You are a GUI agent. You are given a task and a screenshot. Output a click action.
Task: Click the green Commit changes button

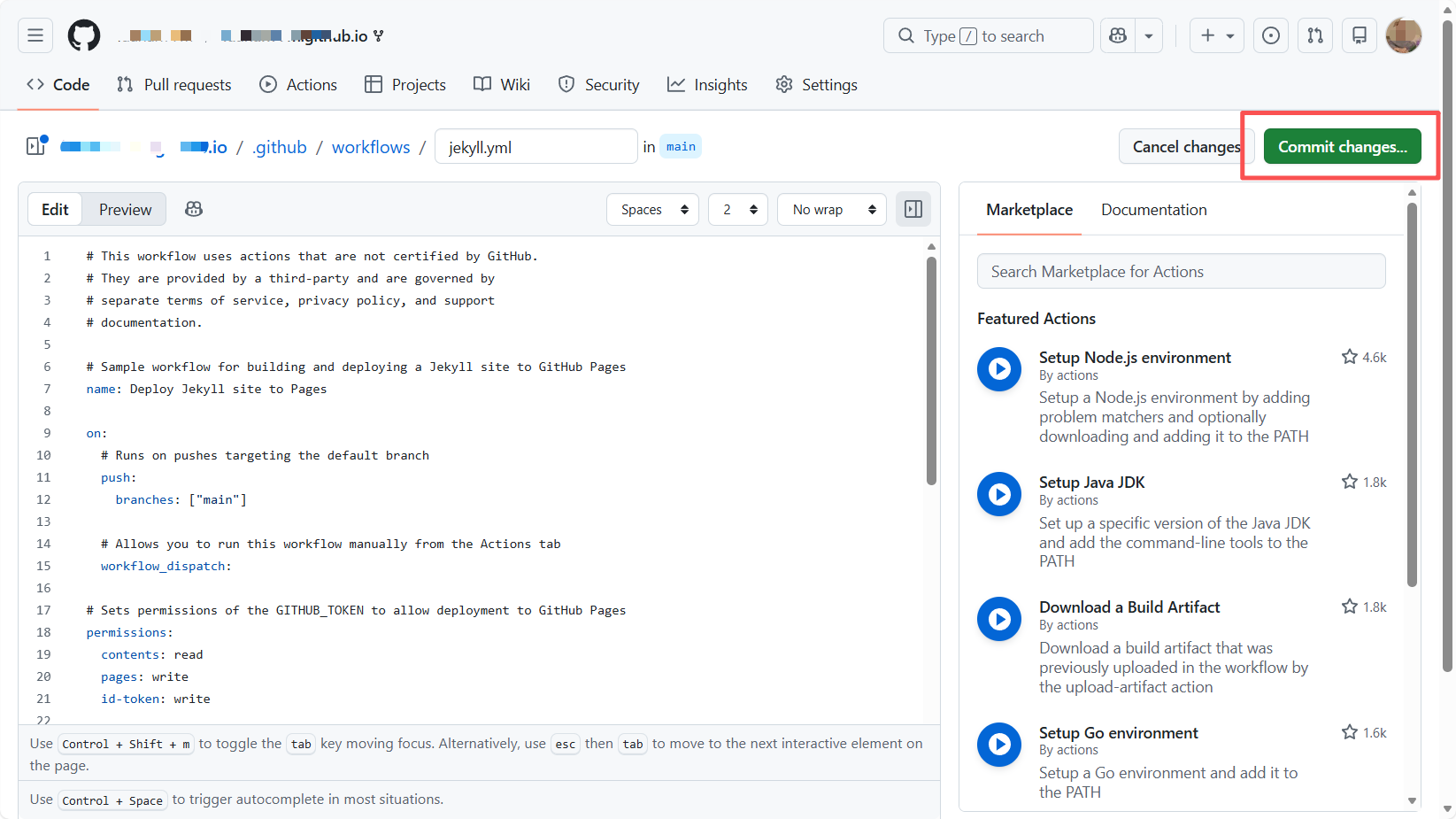pos(1342,147)
